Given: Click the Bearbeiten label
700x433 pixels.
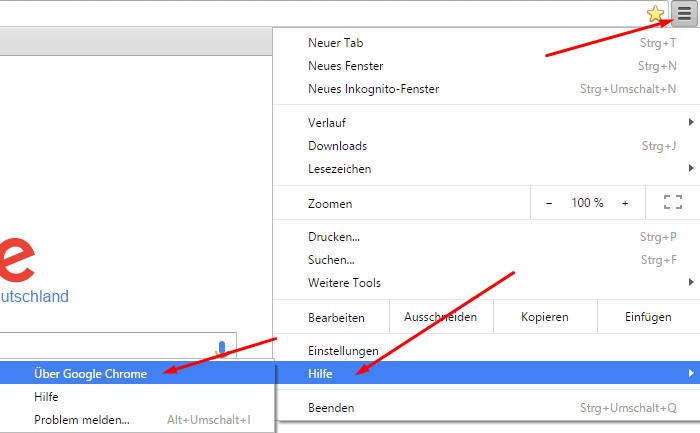Looking at the screenshot, I should coord(336,318).
